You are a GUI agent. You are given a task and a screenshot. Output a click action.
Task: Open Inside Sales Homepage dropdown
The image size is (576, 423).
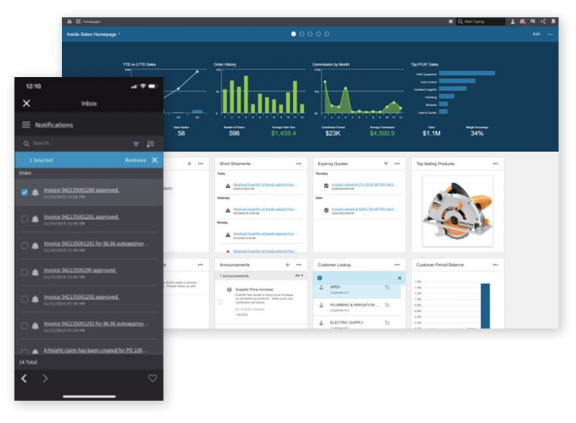93,34
